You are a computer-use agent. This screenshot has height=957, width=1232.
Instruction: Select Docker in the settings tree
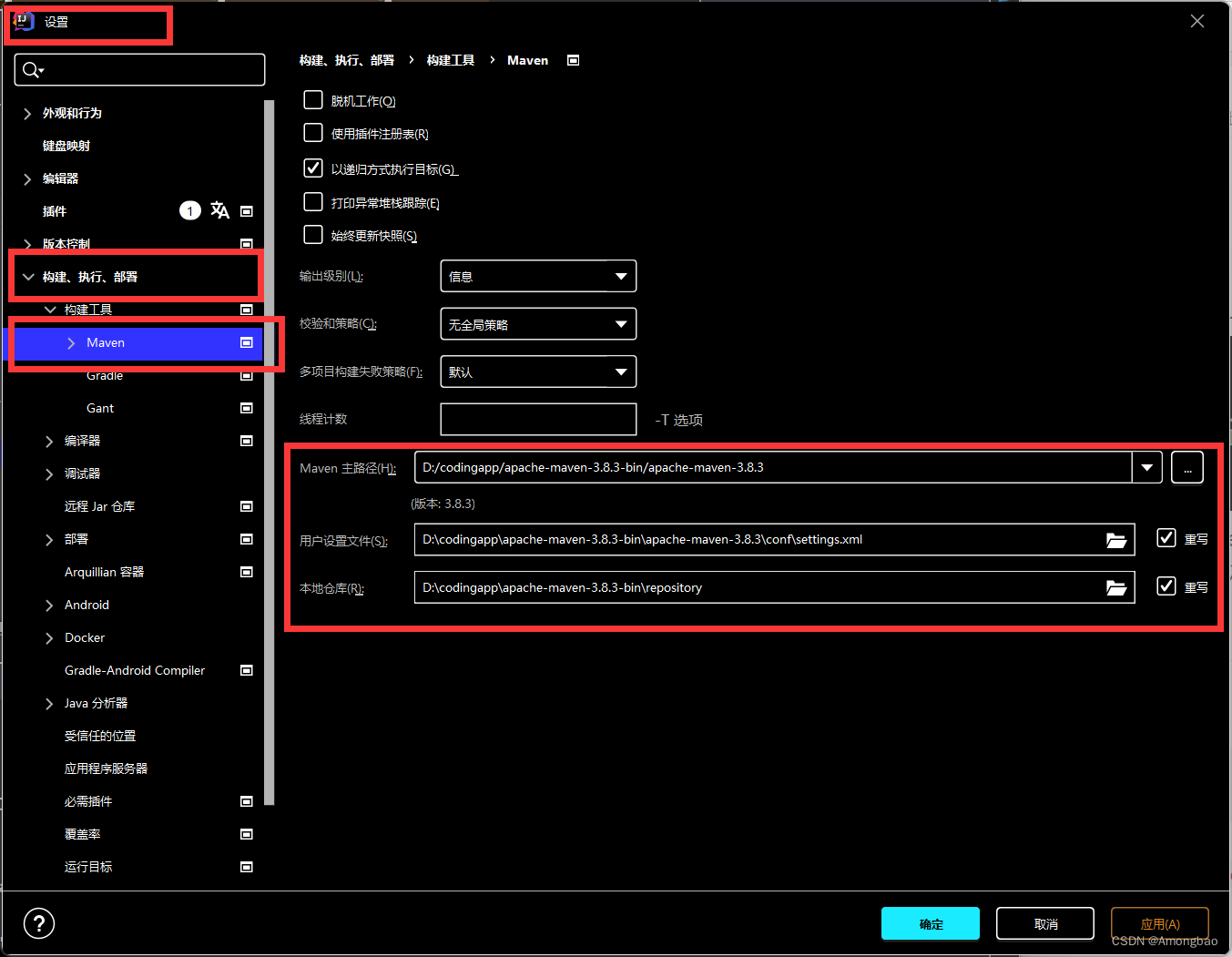85,637
